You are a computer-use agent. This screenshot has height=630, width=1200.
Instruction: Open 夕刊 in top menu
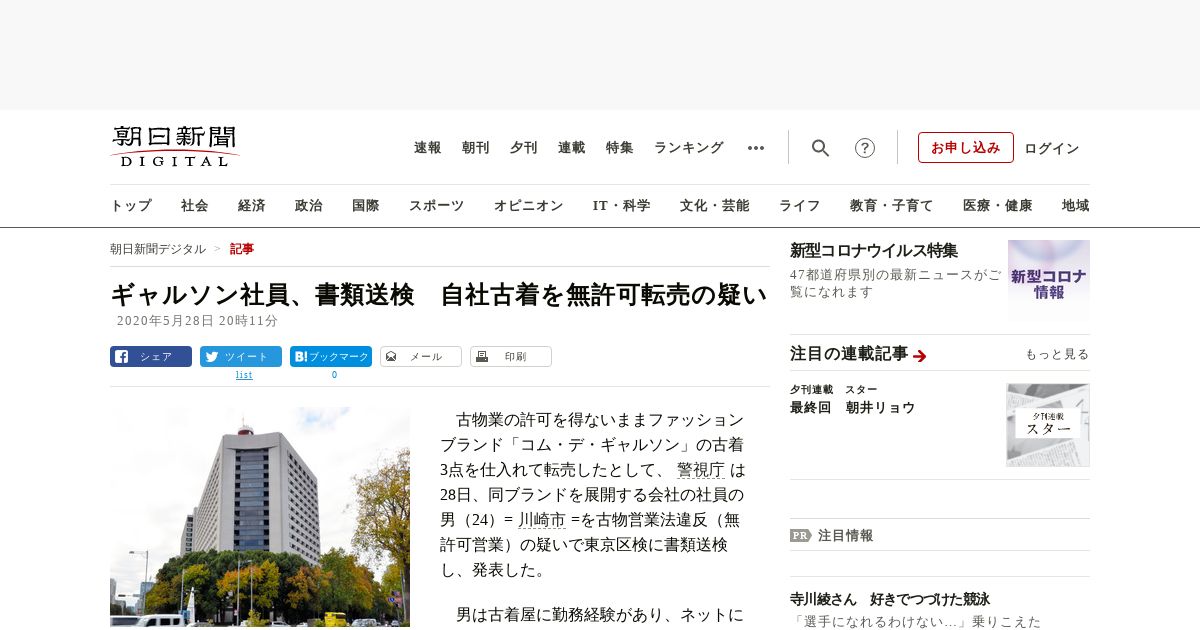524,148
